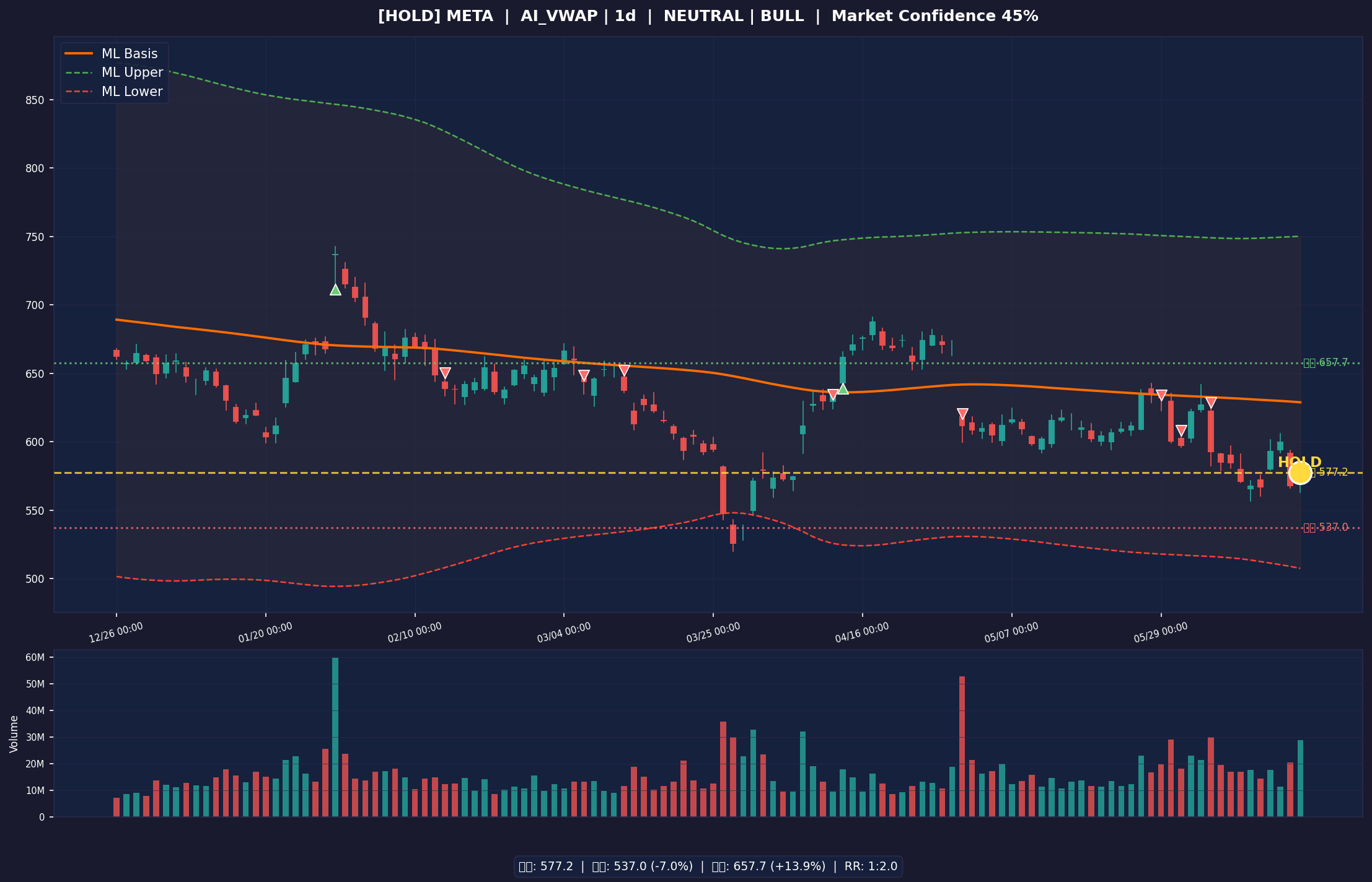Click the ML Upper legend entry
This screenshot has width=1372, height=882.
(x=114, y=72)
